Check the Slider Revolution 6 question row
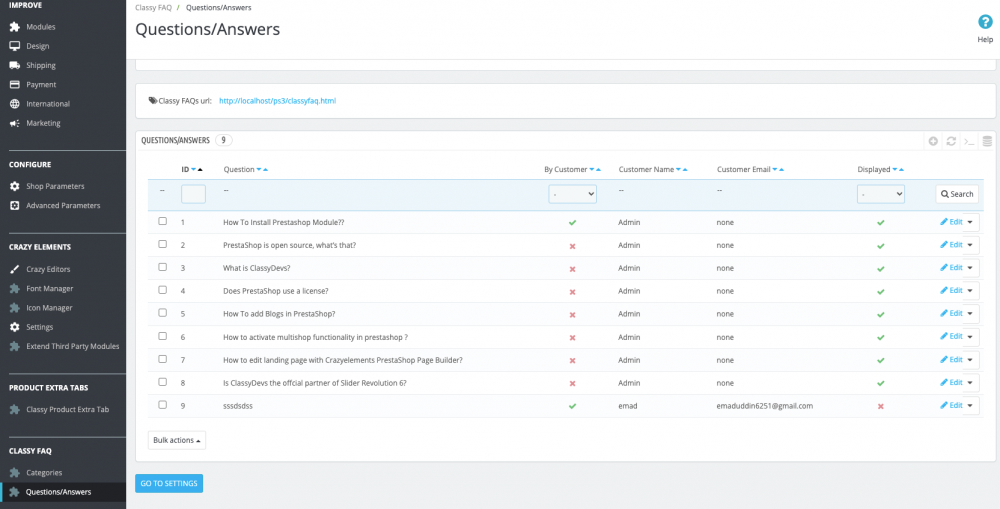1000x509 pixels. pos(163,382)
